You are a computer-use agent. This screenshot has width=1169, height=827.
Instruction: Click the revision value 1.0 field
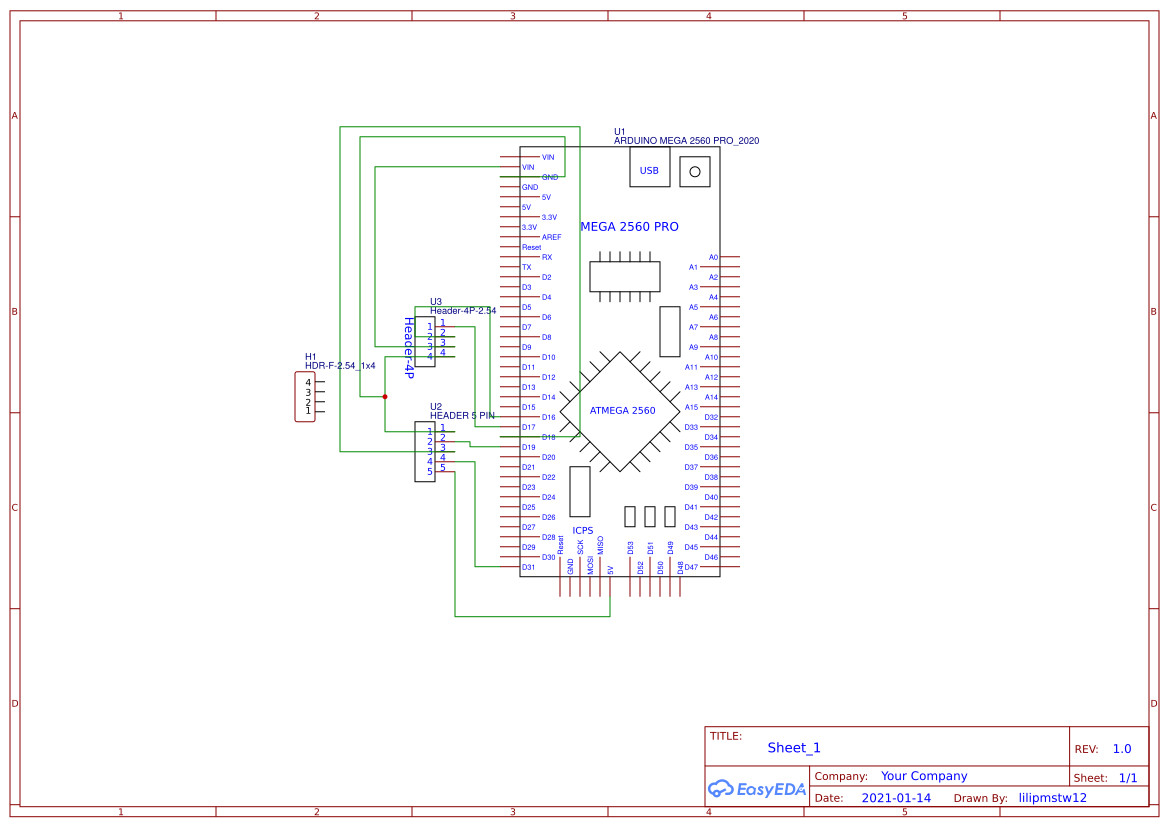[1121, 748]
